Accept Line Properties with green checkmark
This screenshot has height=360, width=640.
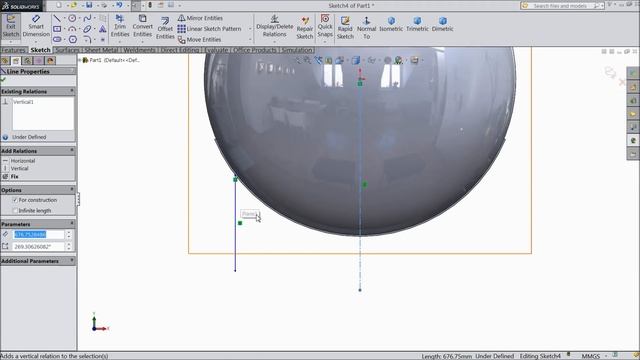[x=4, y=80]
